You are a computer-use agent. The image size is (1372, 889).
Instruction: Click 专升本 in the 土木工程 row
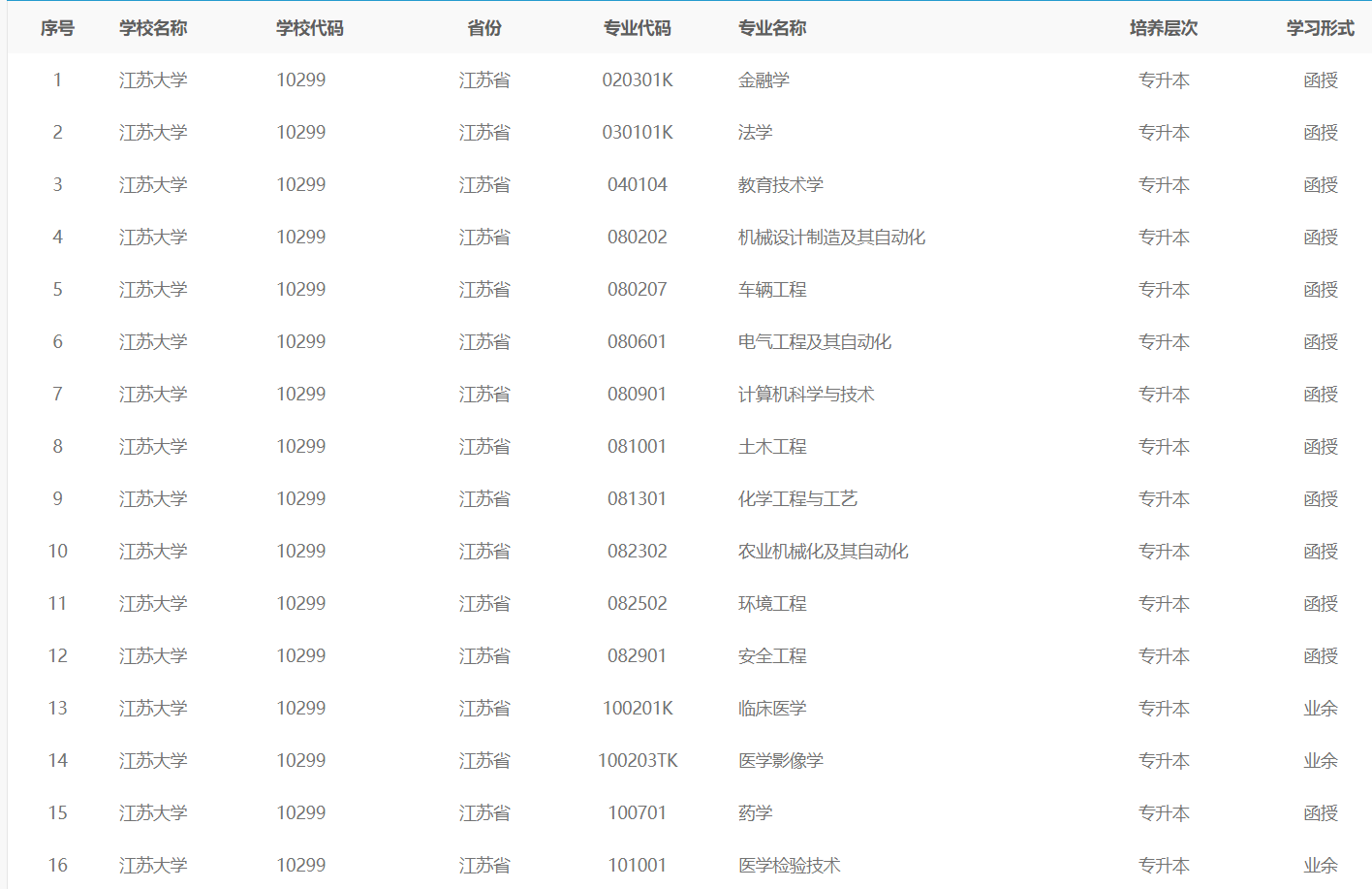click(1164, 447)
